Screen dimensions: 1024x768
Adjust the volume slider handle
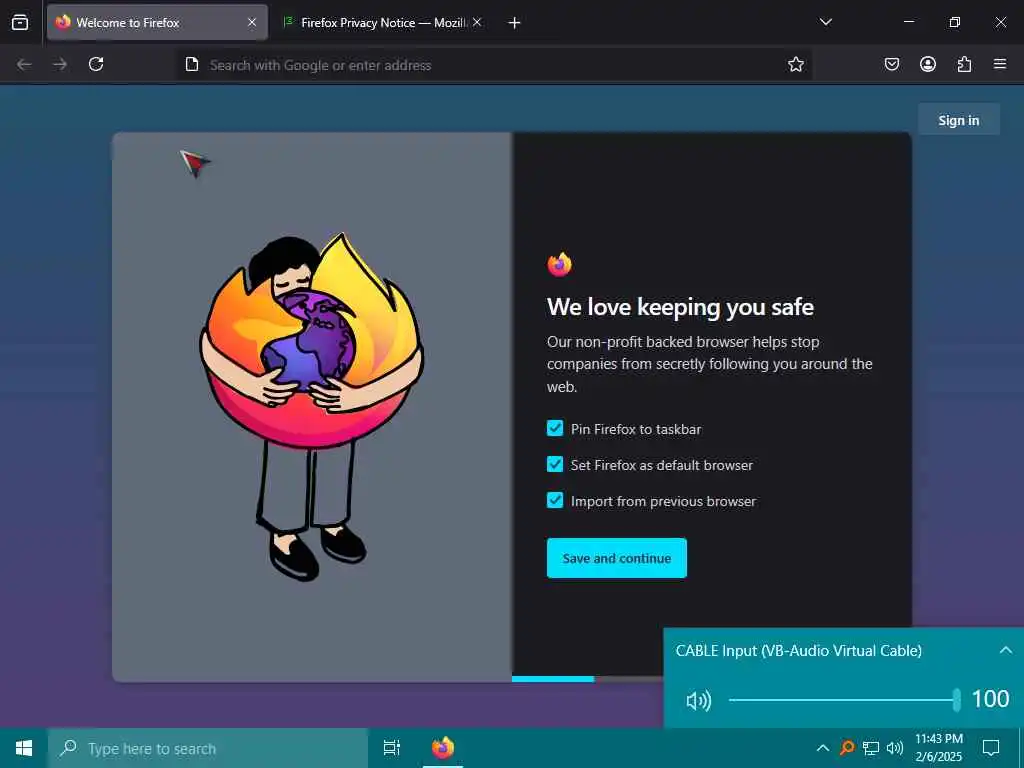[x=957, y=700]
